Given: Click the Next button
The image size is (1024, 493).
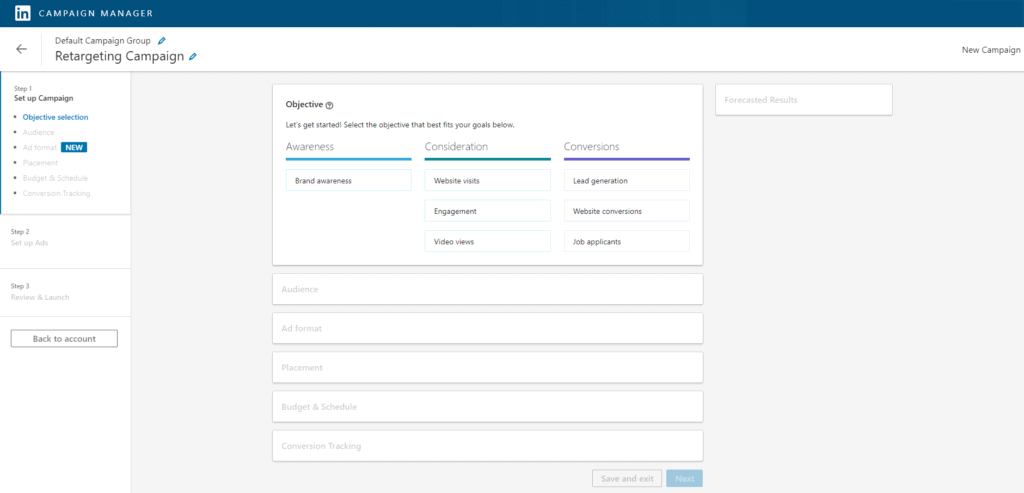Looking at the screenshot, I should click(x=684, y=479).
